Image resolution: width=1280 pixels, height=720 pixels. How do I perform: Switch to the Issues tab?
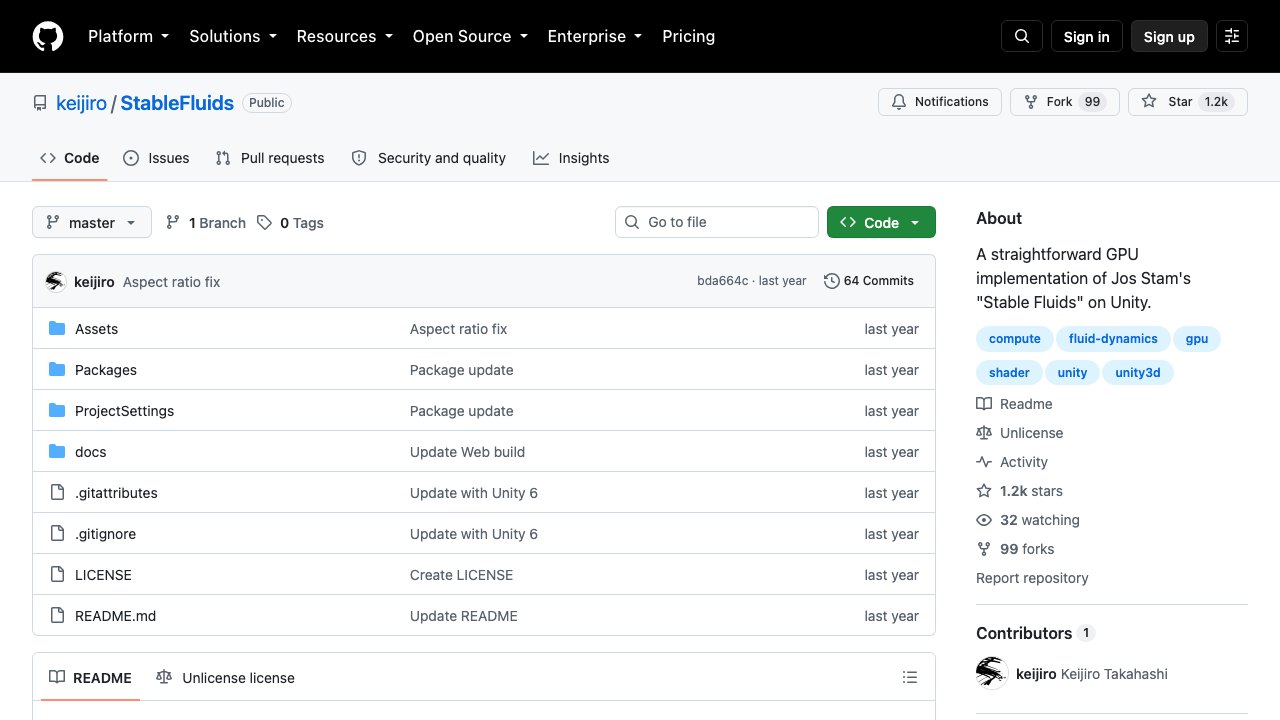(156, 158)
